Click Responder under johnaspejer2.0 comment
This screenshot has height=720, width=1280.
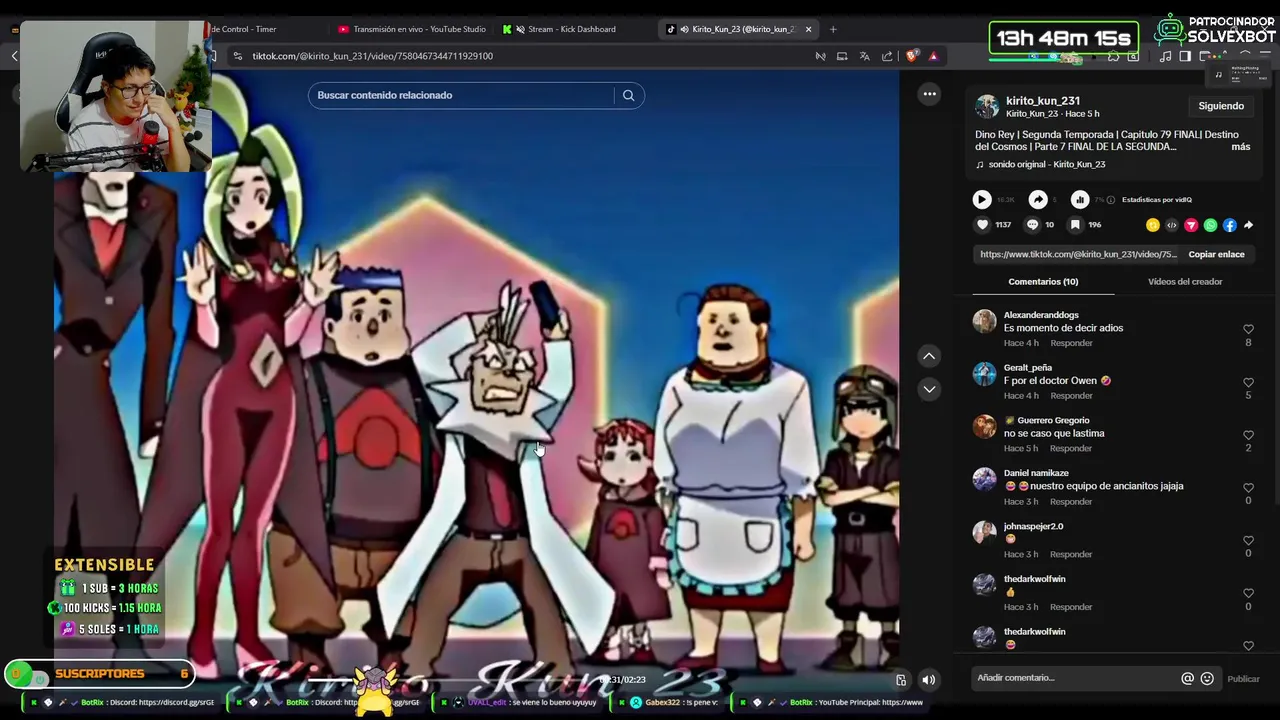(x=1071, y=555)
